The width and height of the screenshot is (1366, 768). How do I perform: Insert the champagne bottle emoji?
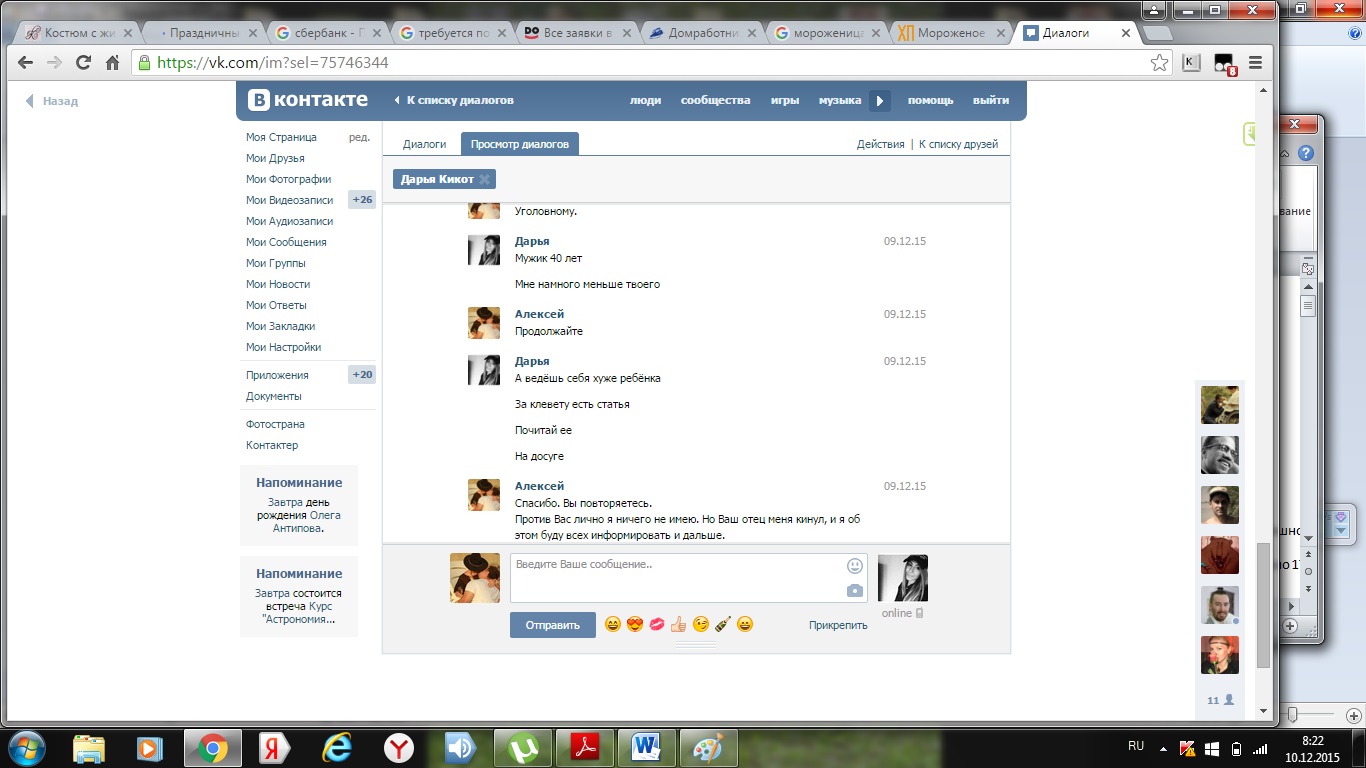point(722,624)
